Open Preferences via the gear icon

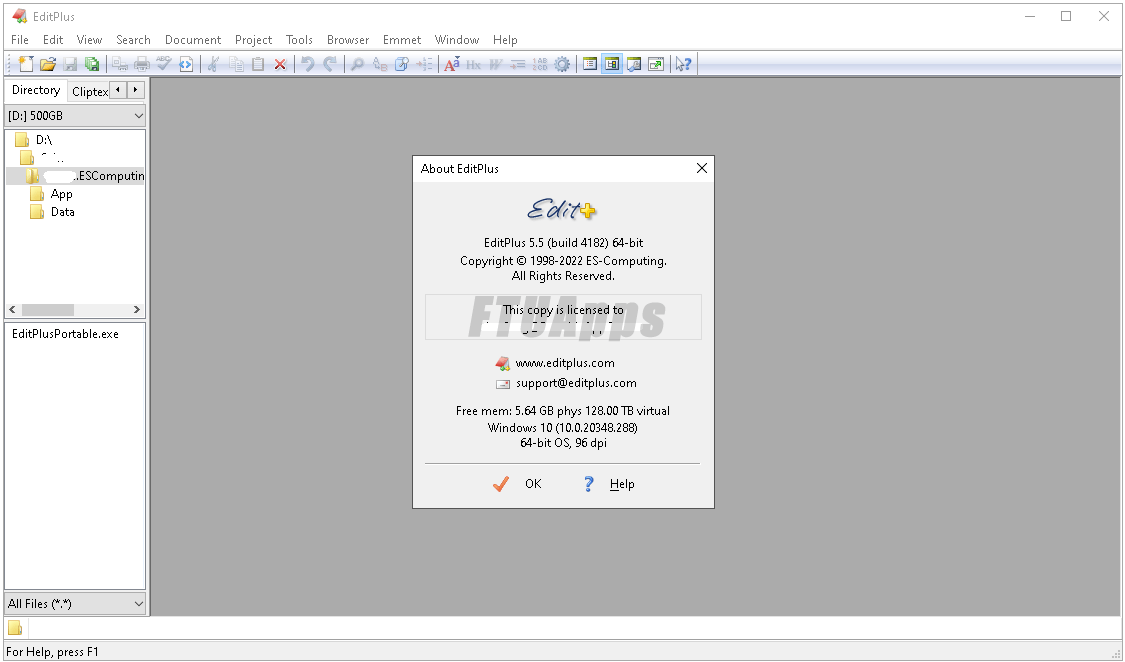point(562,64)
